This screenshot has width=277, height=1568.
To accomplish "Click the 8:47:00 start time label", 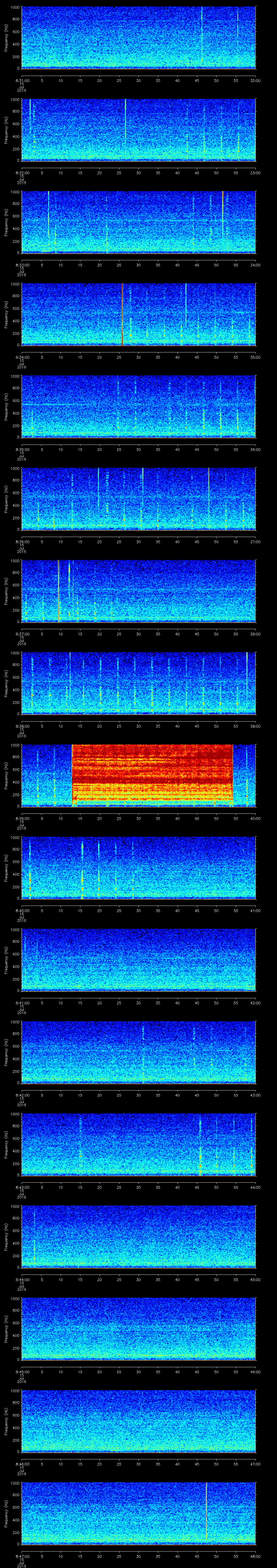I will point(22,1556).
